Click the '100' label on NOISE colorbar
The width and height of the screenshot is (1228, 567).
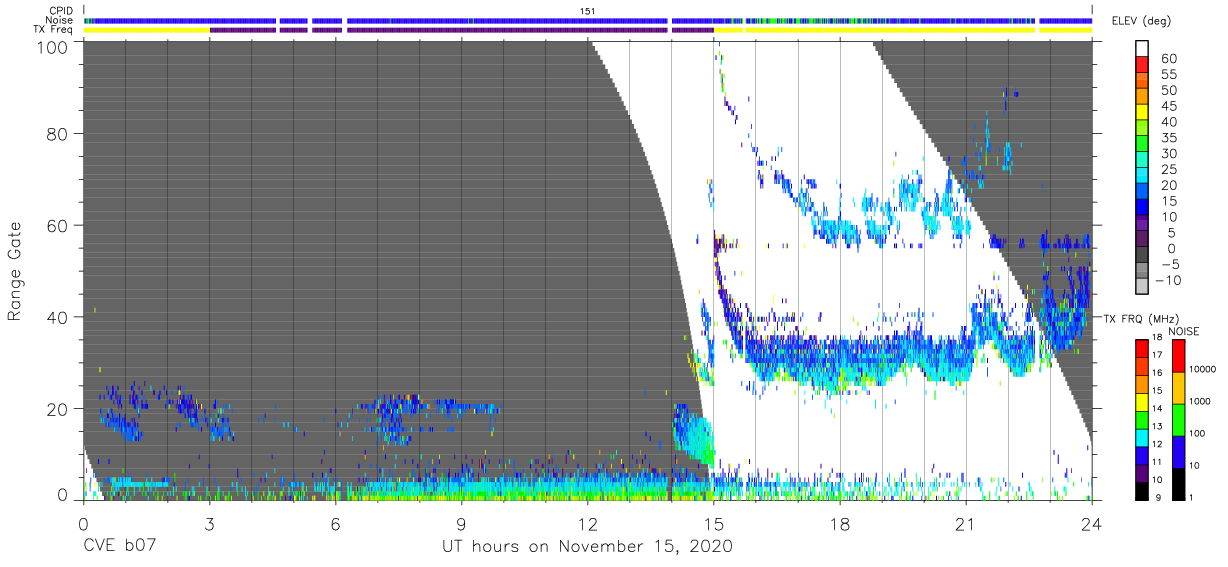1197,433
